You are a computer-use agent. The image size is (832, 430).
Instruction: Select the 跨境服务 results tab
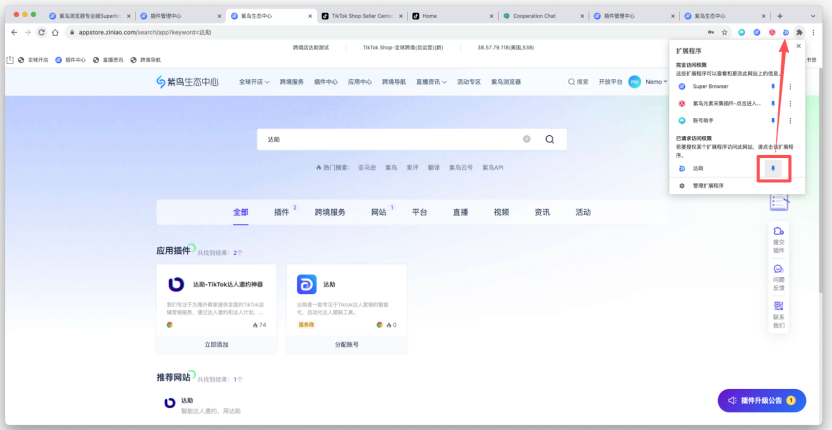(x=329, y=212)
